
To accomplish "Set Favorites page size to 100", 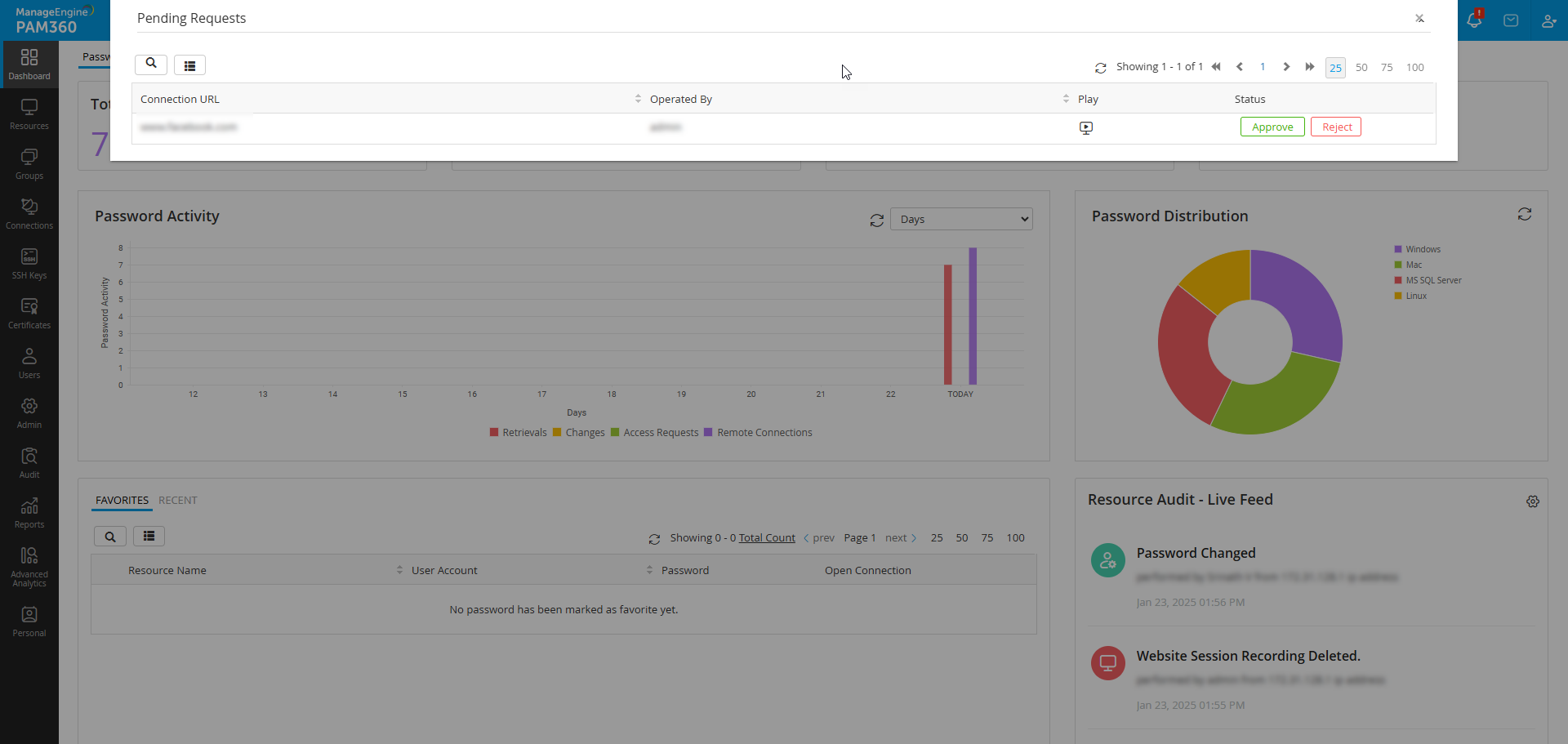I will [x=1015, y=537].
